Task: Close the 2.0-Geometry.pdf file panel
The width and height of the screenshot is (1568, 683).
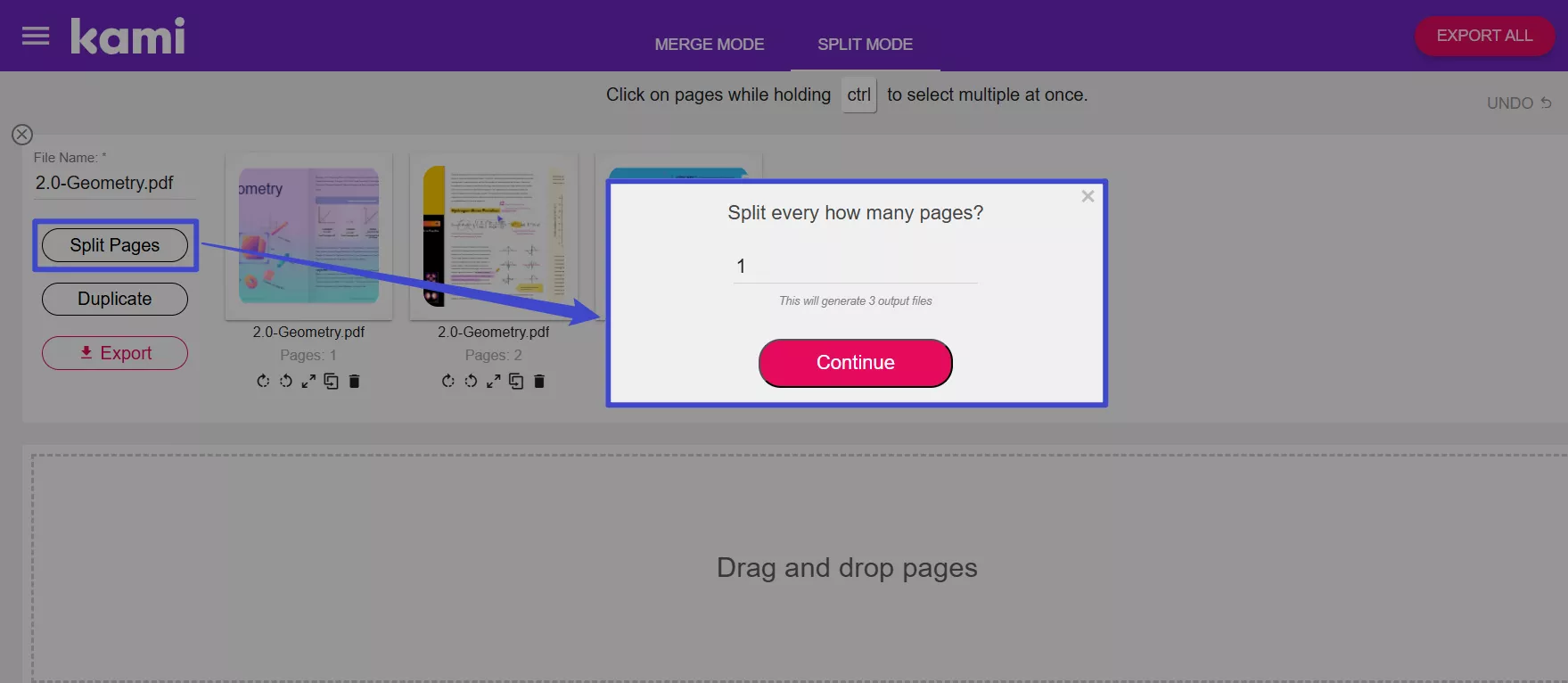Action: pos(22,135)
